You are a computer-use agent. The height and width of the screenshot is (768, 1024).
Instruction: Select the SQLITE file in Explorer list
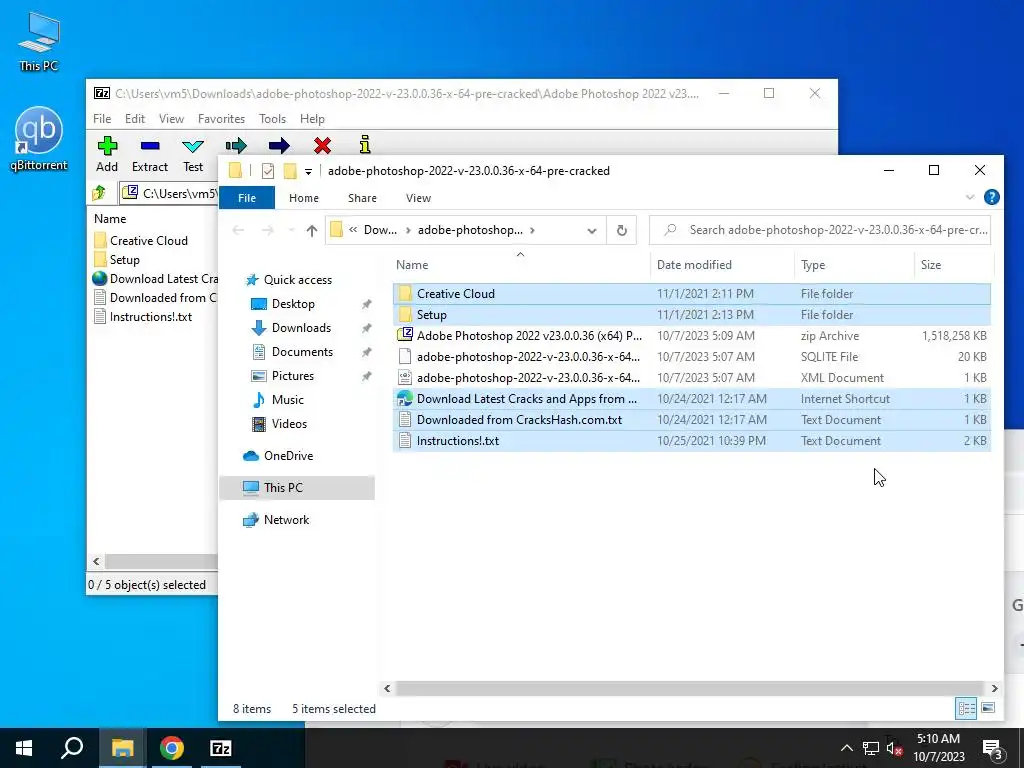tap(692, 357)
